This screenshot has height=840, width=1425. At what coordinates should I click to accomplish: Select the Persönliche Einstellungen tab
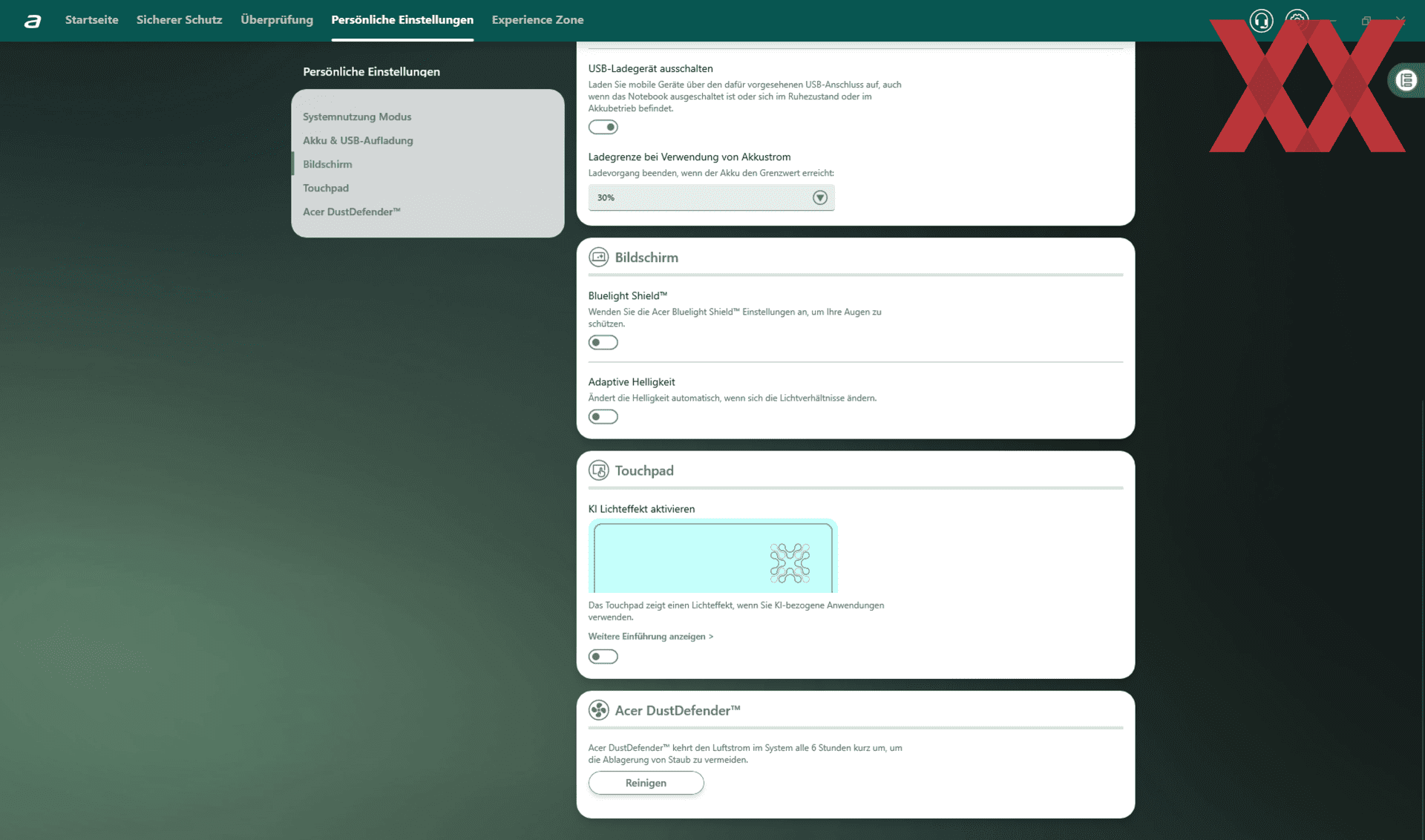point(402,20)
